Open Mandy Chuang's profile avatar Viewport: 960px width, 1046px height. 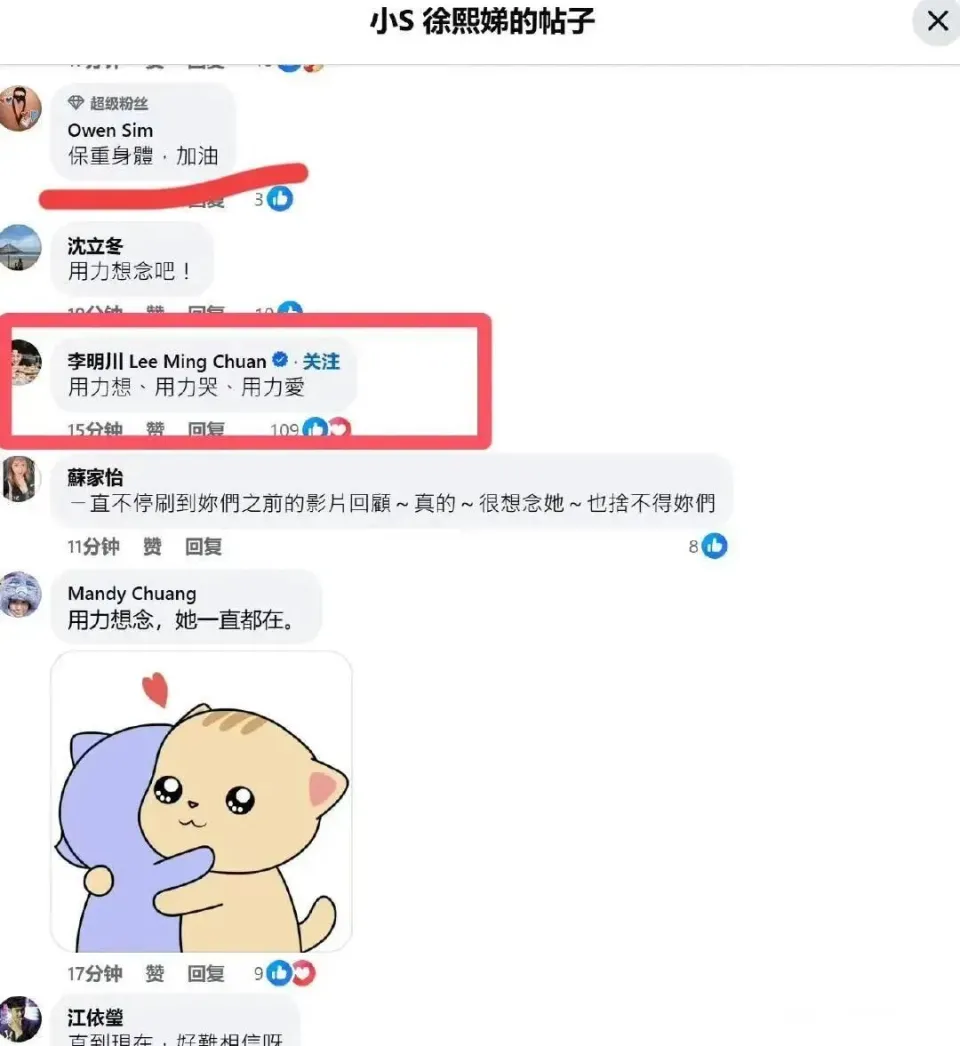point(20,594)
